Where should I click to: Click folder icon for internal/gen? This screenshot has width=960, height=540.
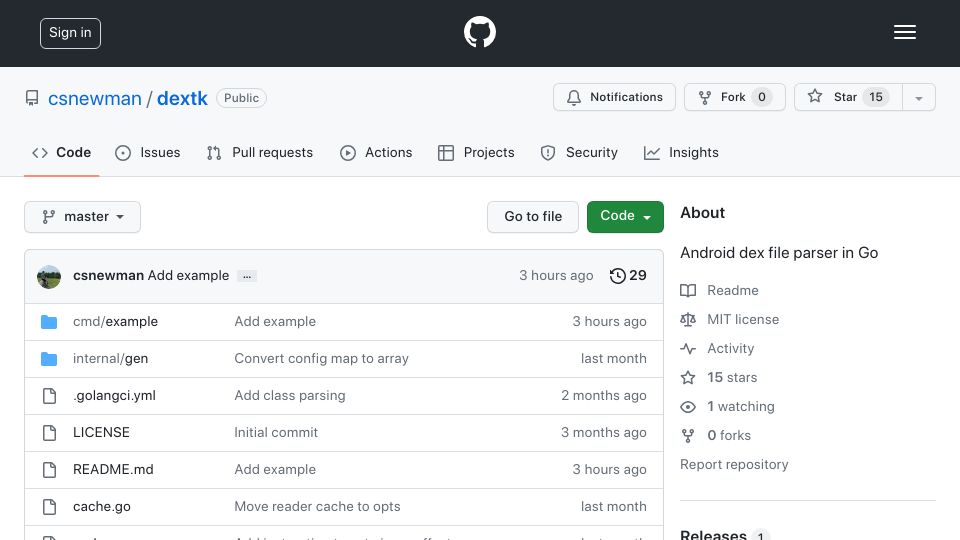(x=49, y=359)
